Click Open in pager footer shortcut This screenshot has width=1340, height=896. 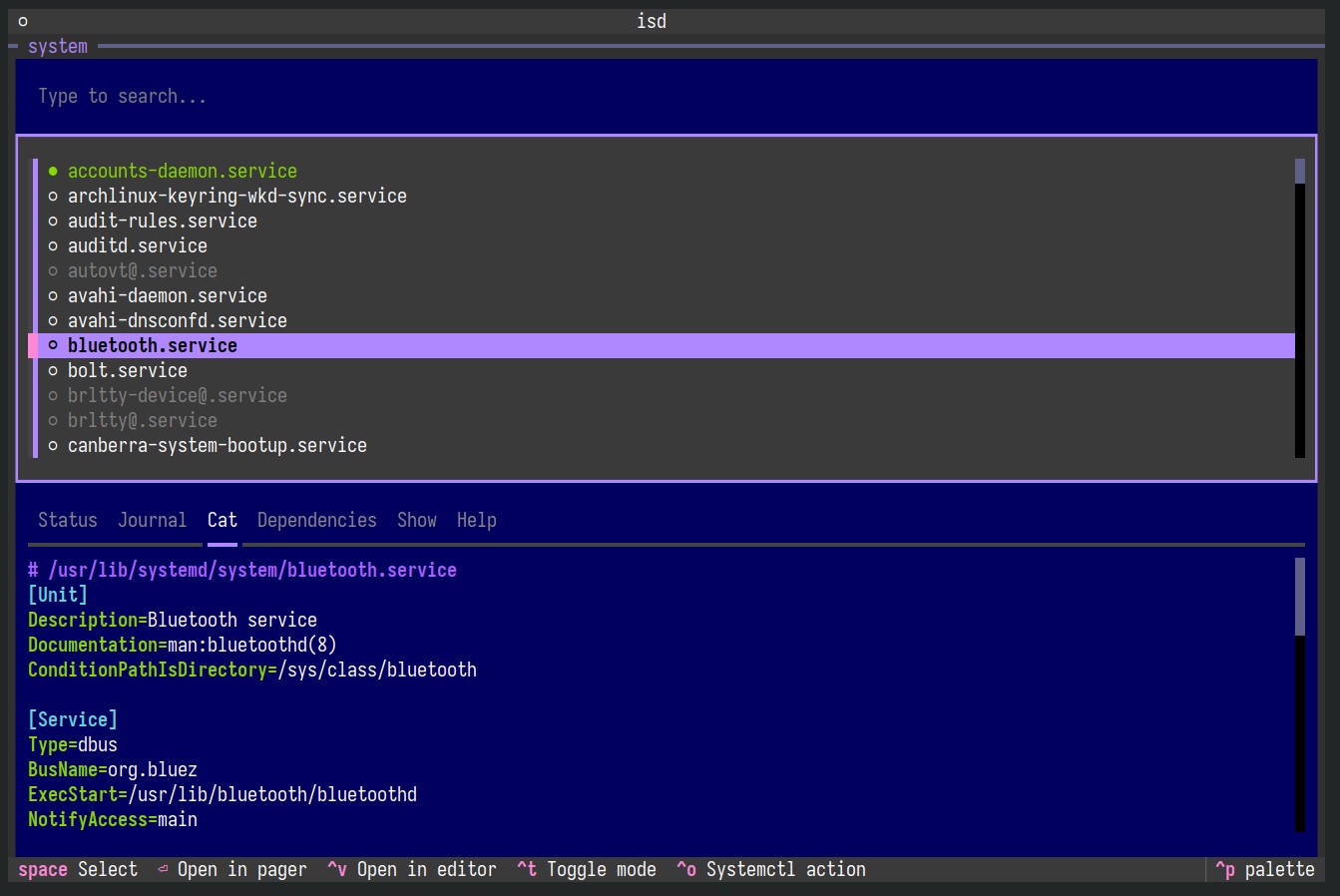click(231, 869)
